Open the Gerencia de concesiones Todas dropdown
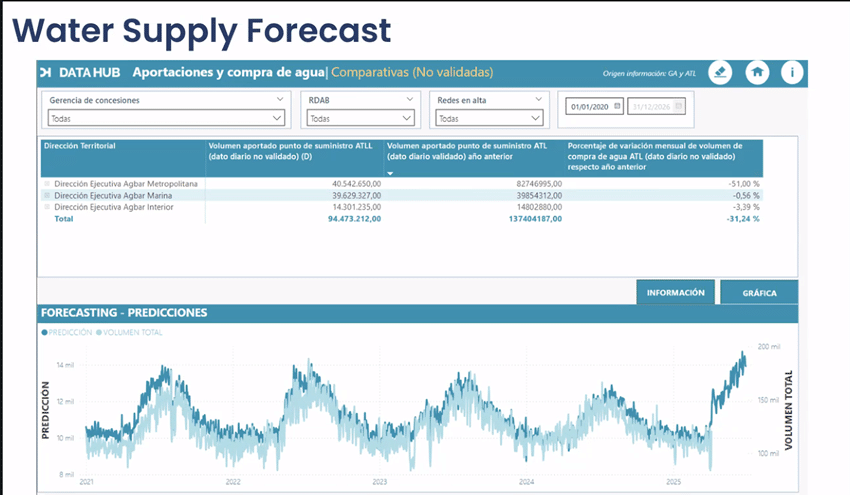The image size is (850, 495). pyautogui.click(x=165, y=118)
